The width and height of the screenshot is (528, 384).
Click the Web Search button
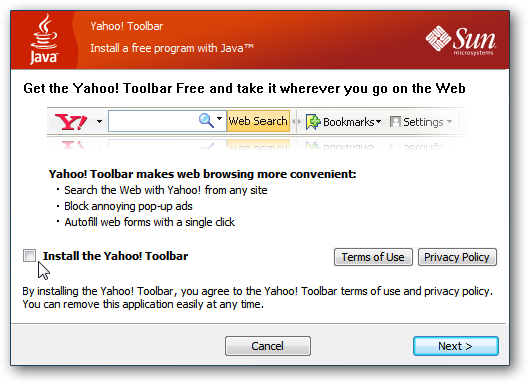[x=258, y=121]
